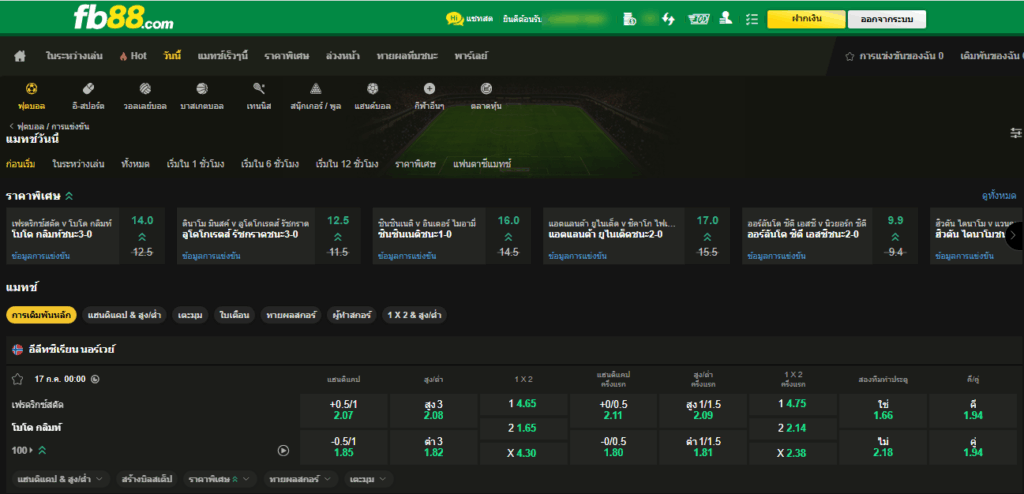Open the fb88.com logo

123,19
